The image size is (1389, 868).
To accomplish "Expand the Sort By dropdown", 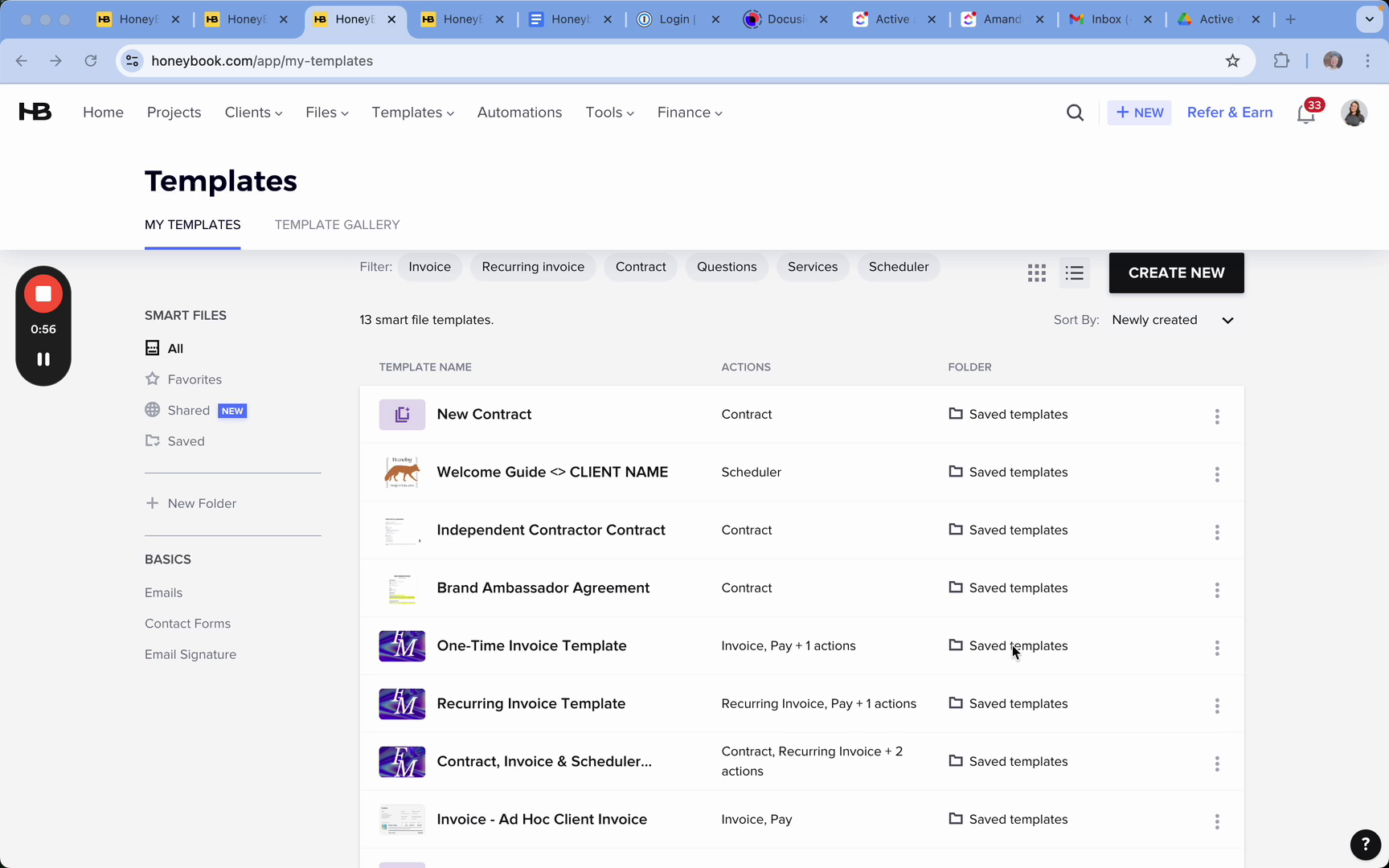I will point(1173,320).
